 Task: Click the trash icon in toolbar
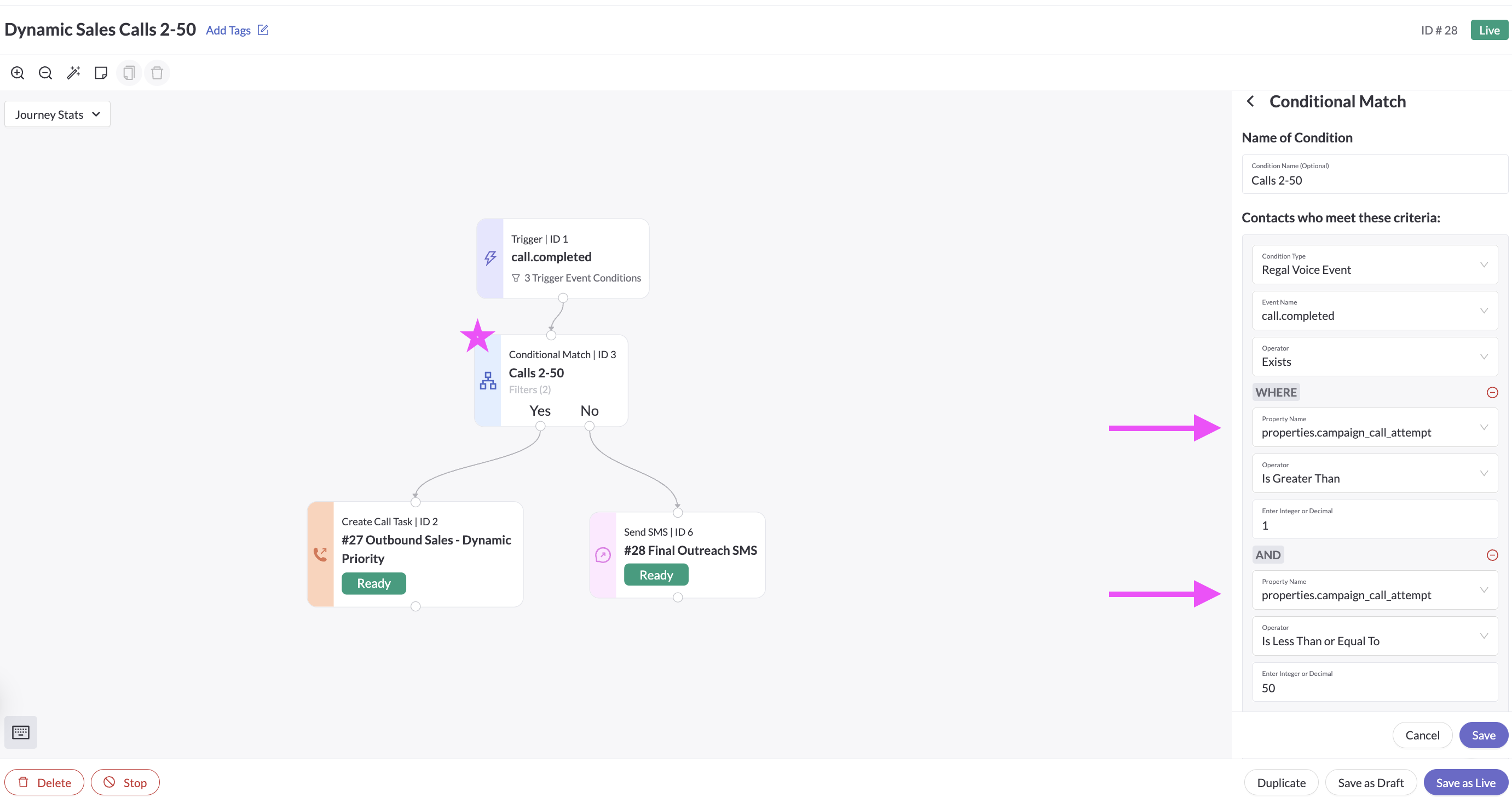[x=157, y=73]
